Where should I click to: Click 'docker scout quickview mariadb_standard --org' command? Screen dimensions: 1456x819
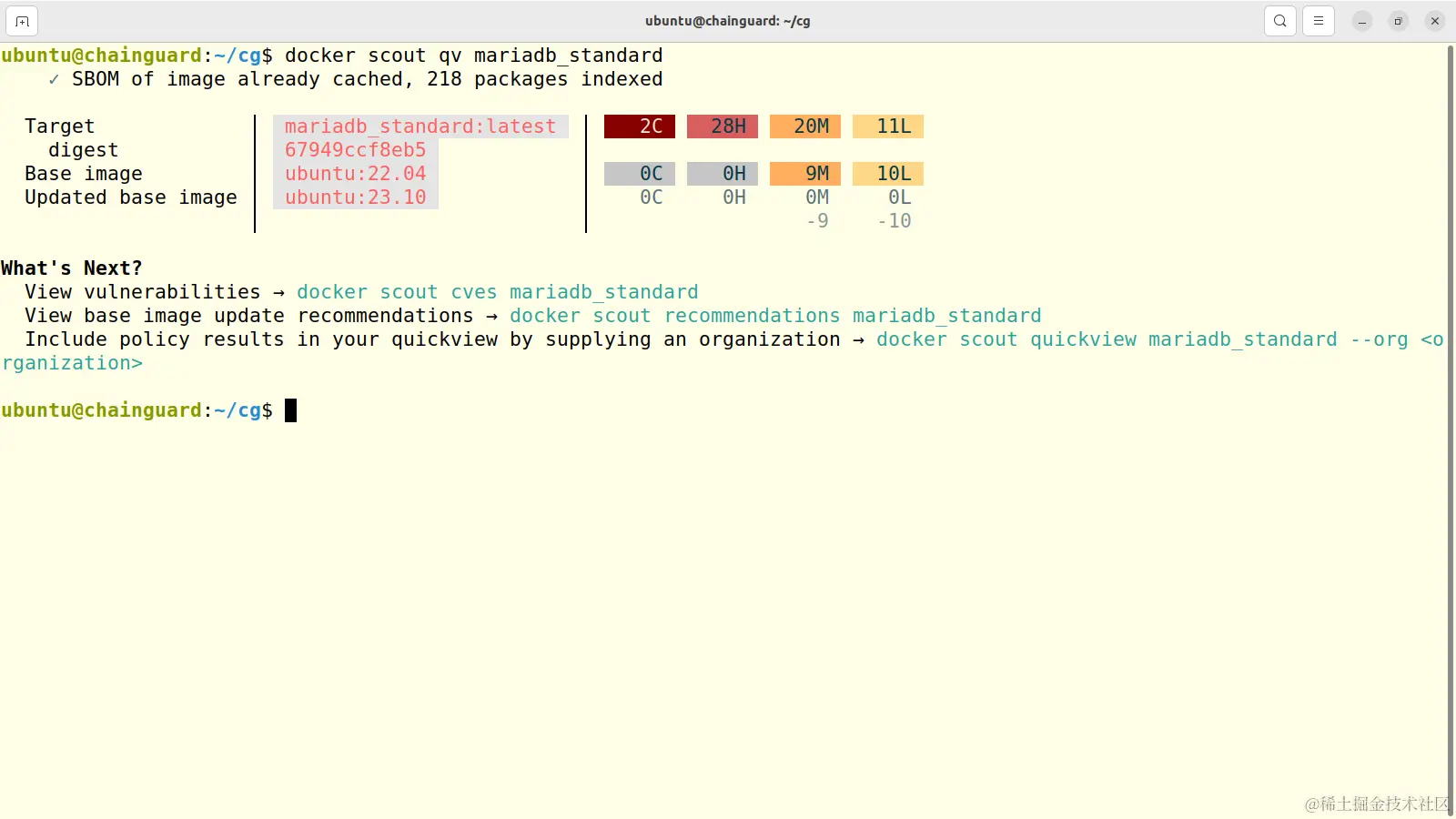pos(1142,339)
